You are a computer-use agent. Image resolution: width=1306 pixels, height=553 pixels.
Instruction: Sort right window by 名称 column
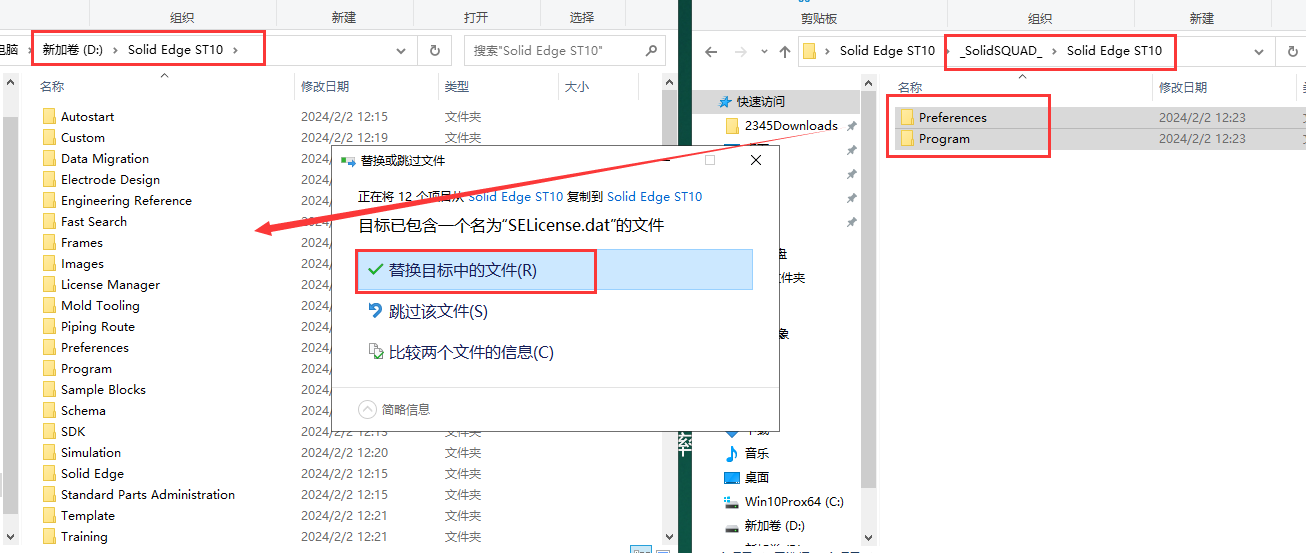pyautogui.click(x=910, y=87)
